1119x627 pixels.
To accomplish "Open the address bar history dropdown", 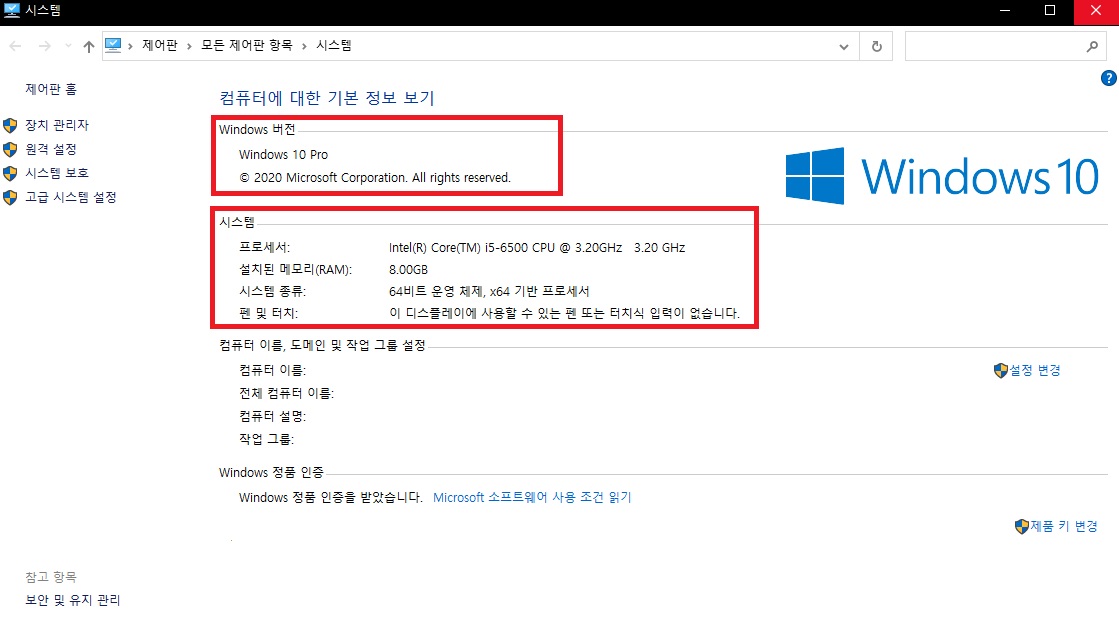I will (844, 46).
